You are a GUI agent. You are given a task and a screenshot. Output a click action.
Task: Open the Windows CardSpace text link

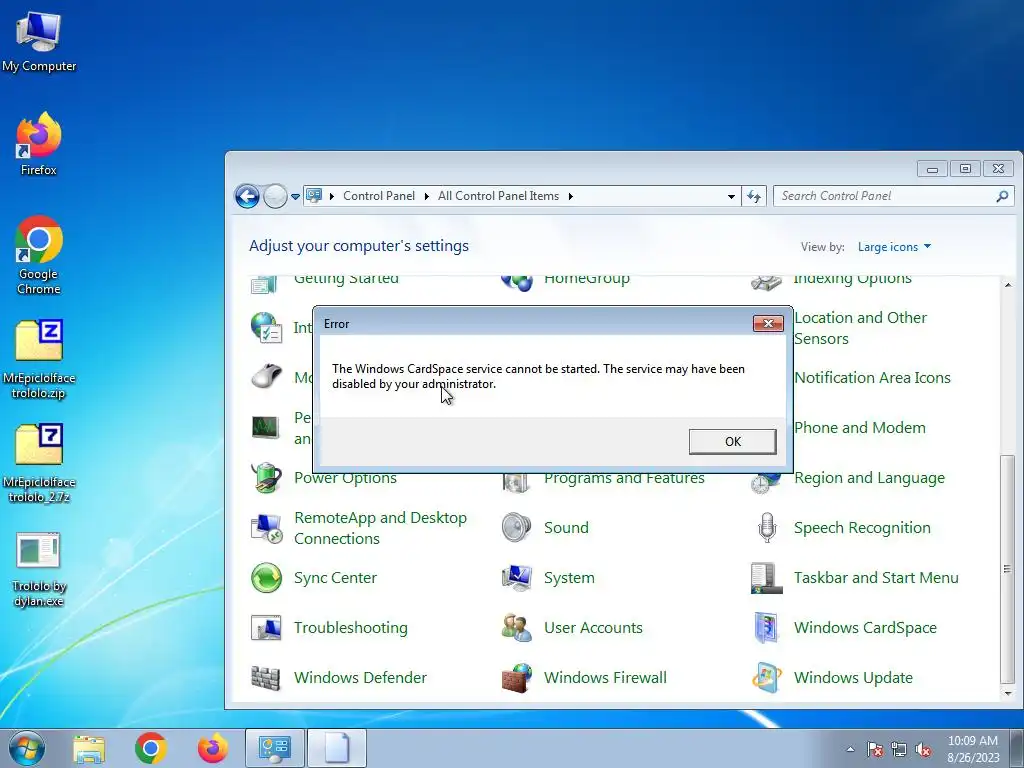point(865,628)
